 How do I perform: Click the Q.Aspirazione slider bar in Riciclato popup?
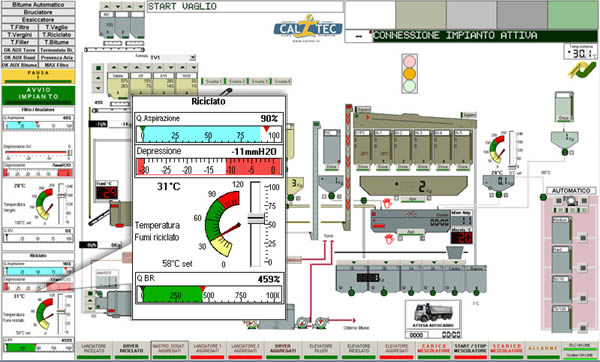[209, 135]
